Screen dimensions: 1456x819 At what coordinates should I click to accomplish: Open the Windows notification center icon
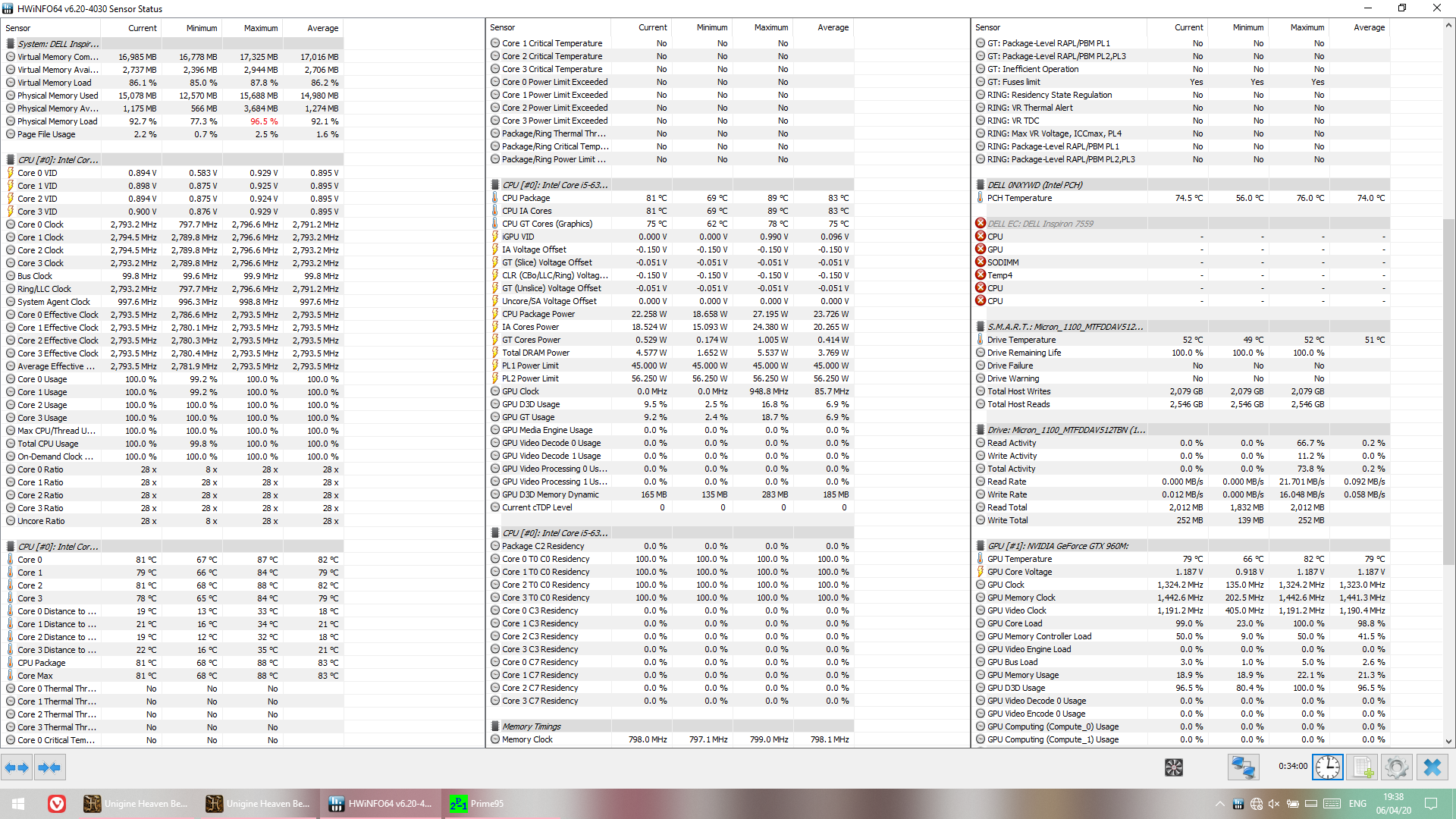(1431, 804)
